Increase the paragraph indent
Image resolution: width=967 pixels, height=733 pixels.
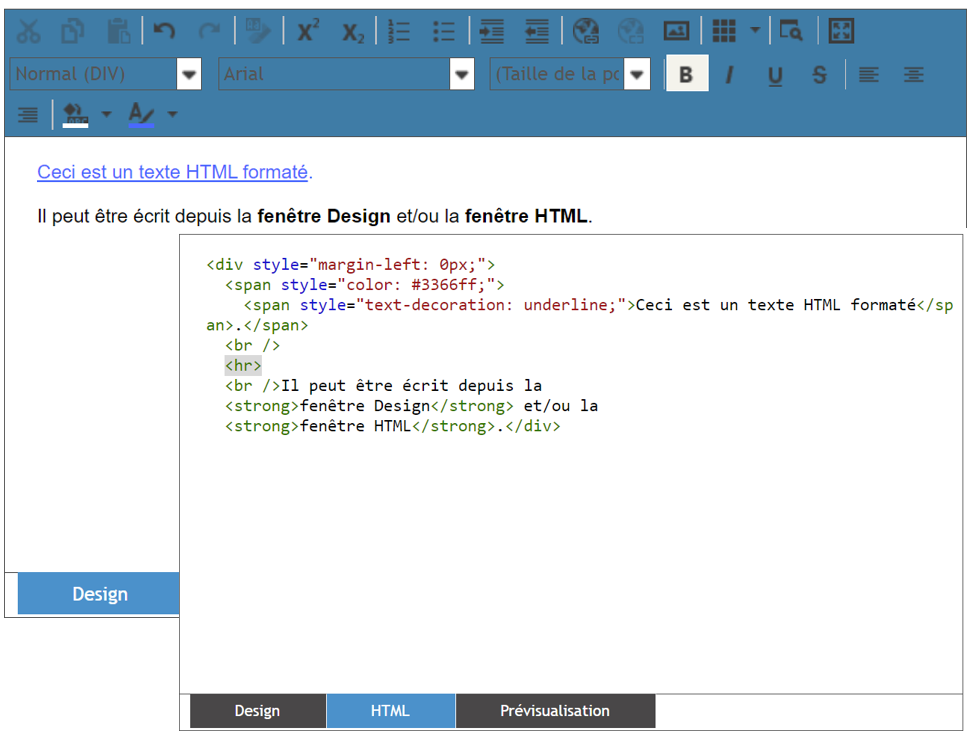[x=492, y=31]
